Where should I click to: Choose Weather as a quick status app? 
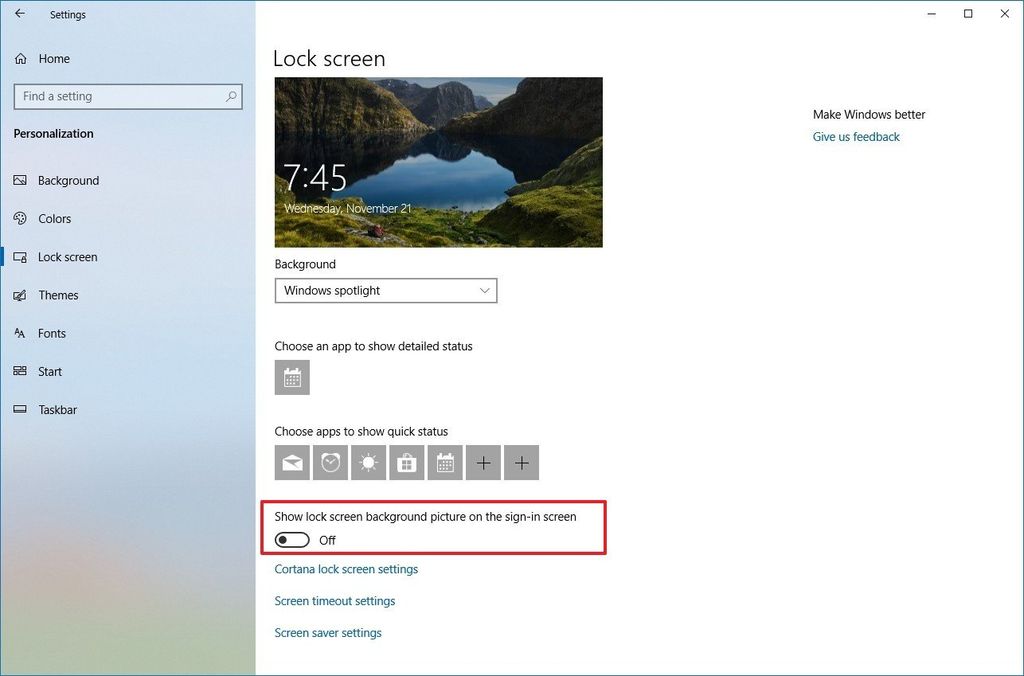tap(367, 462)
